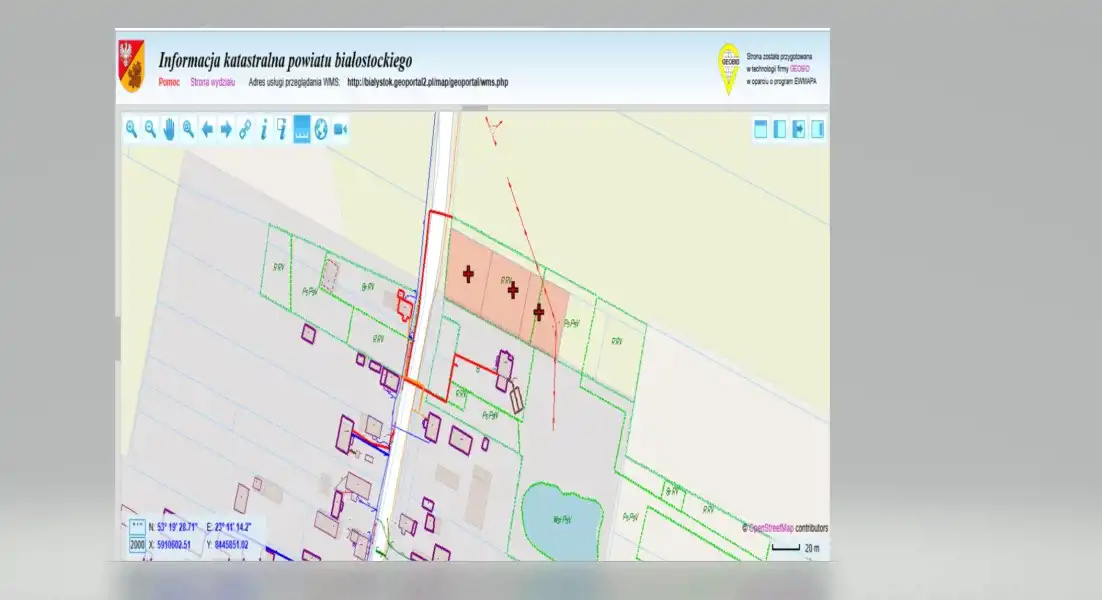Click the video camera icon
This screenshot has height=600, width=1102.
pyautogui.click(x=340, y=129)
